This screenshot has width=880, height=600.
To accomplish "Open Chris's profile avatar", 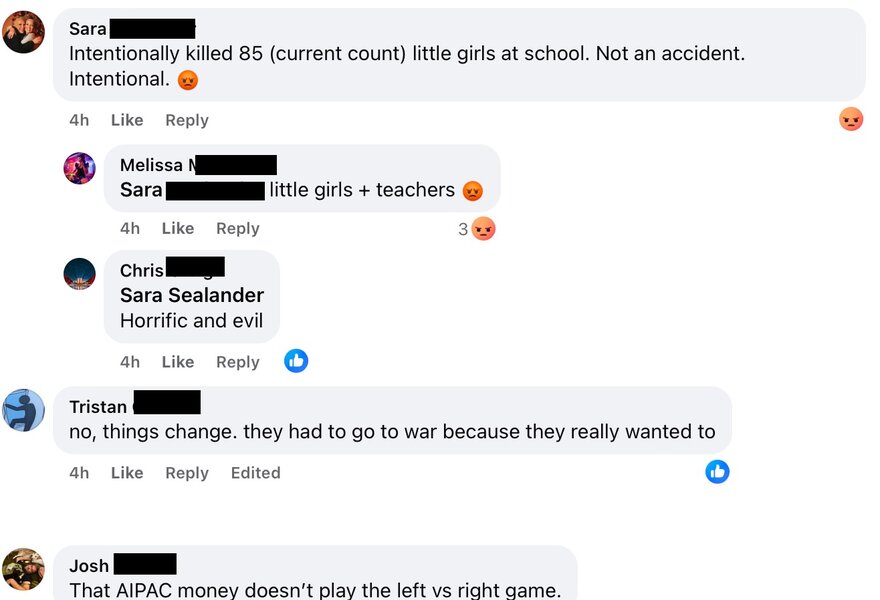I will tap(79, 274).
